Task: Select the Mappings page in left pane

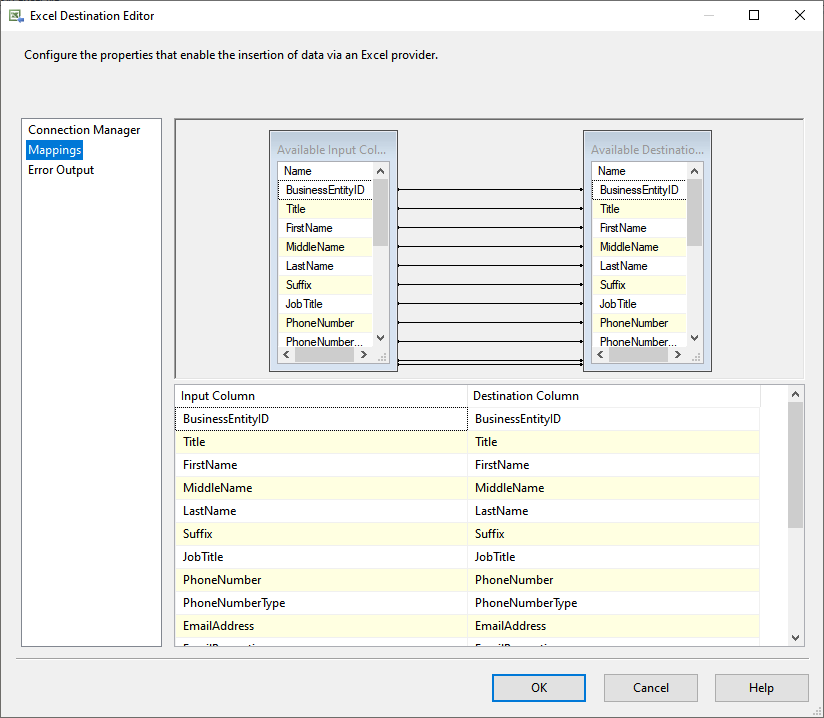Action: [x=55, y=150]
